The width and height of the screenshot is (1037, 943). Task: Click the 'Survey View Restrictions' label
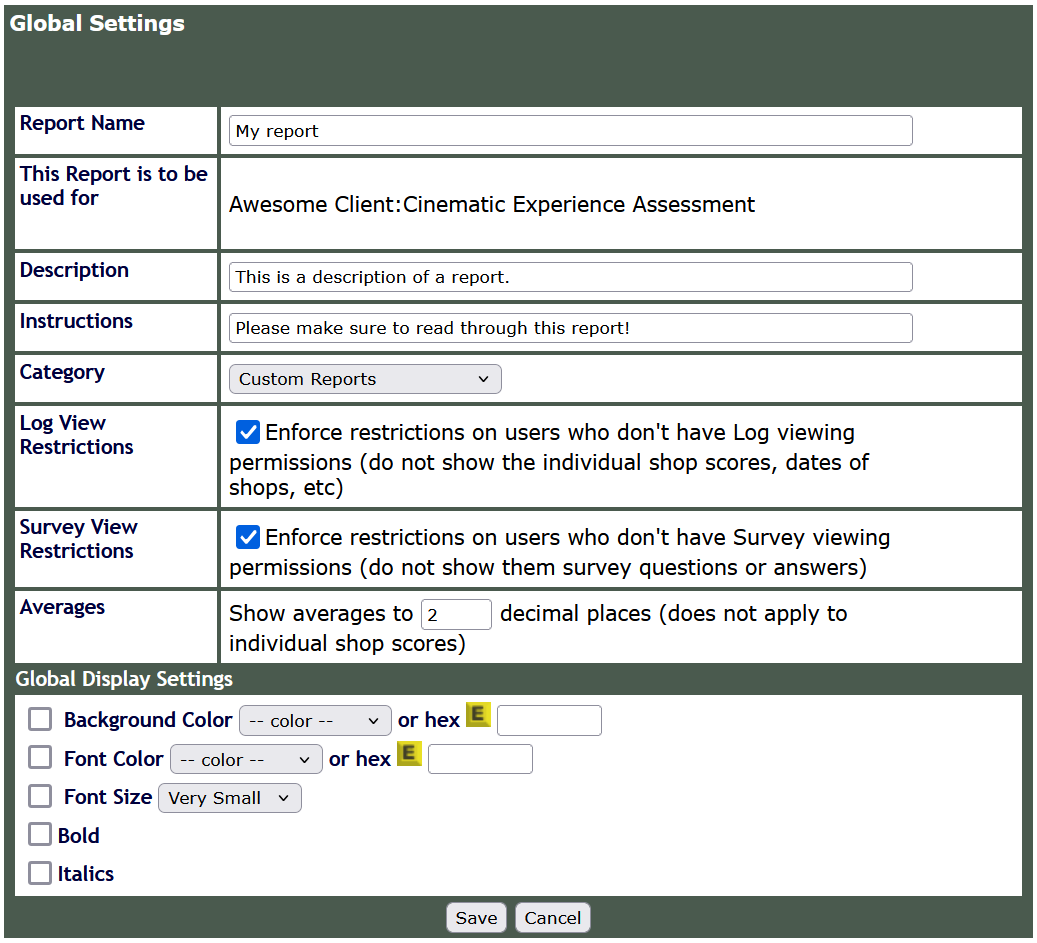[78, 539]
